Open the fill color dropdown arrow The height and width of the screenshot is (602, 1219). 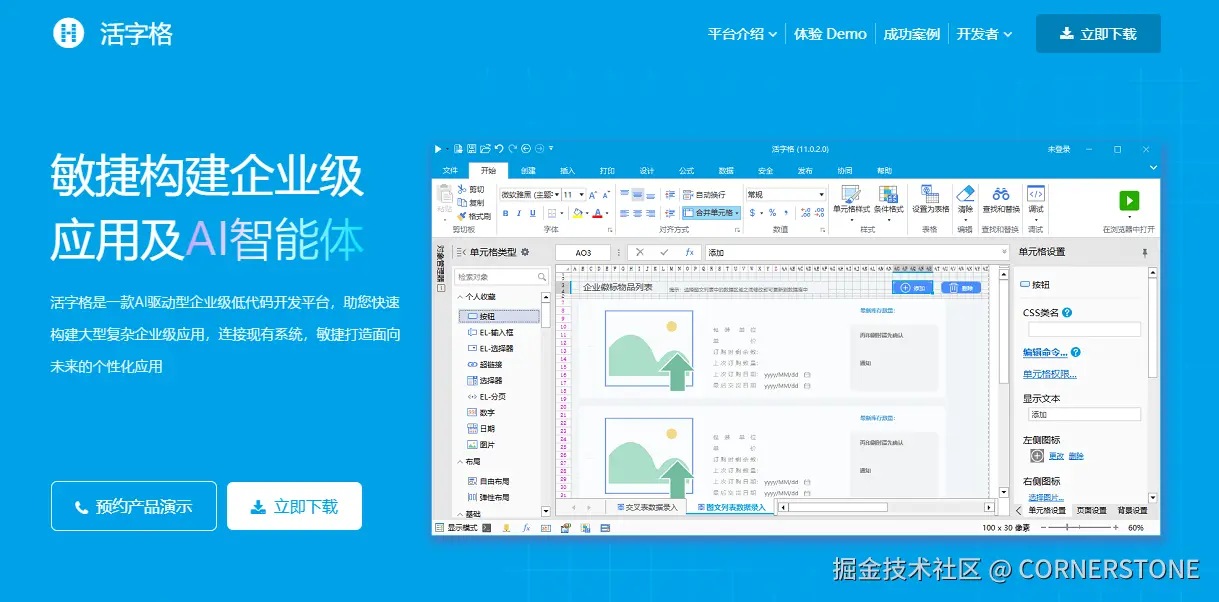click(587, 213)
